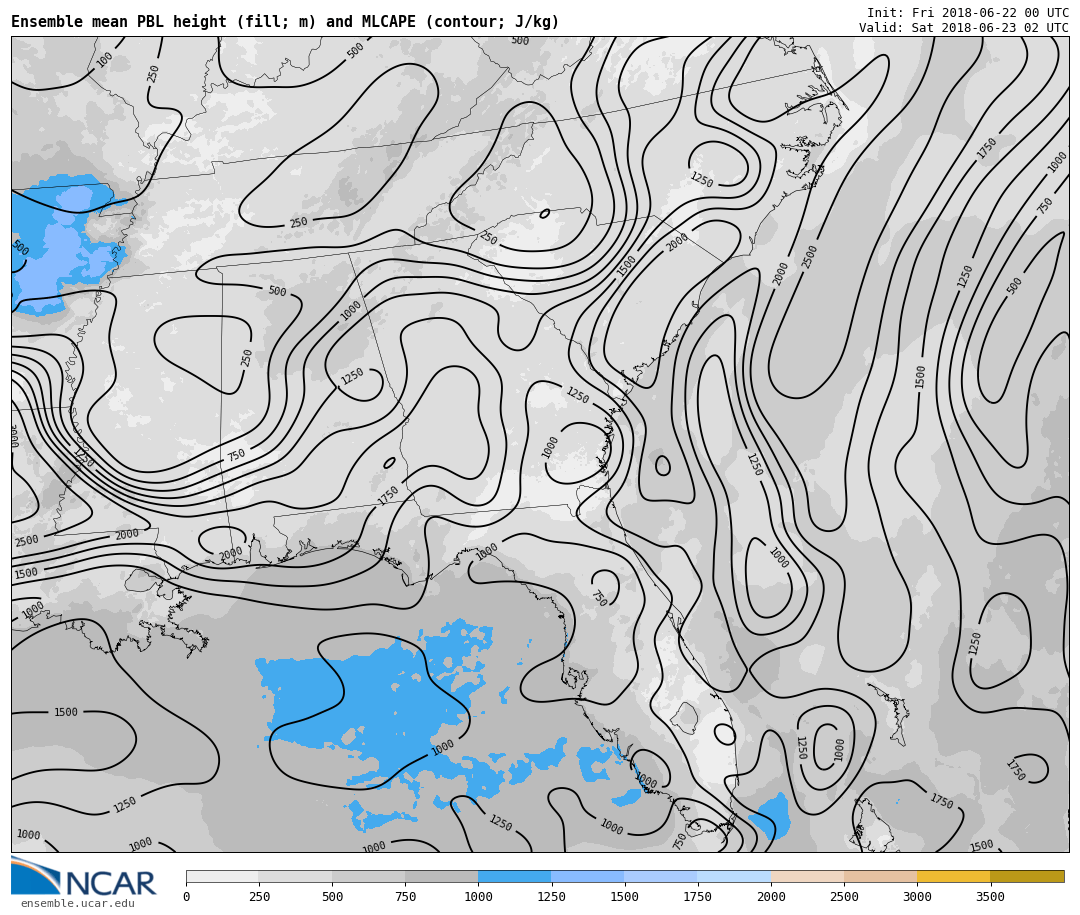
Task: Pick the 1500–1750 light blue colorbar swatch
Action: pos(661,876)
